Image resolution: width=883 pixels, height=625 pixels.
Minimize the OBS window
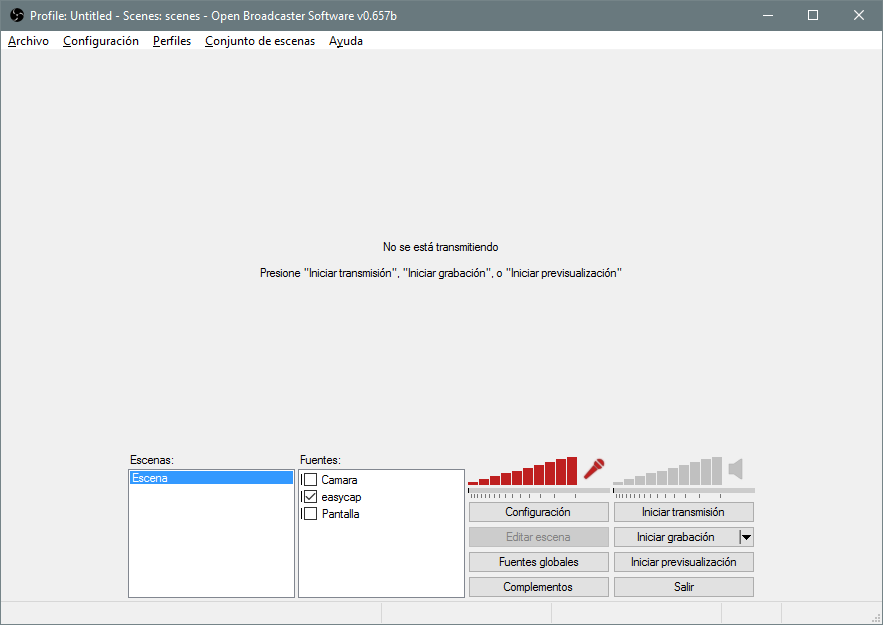tap(768, 15)
